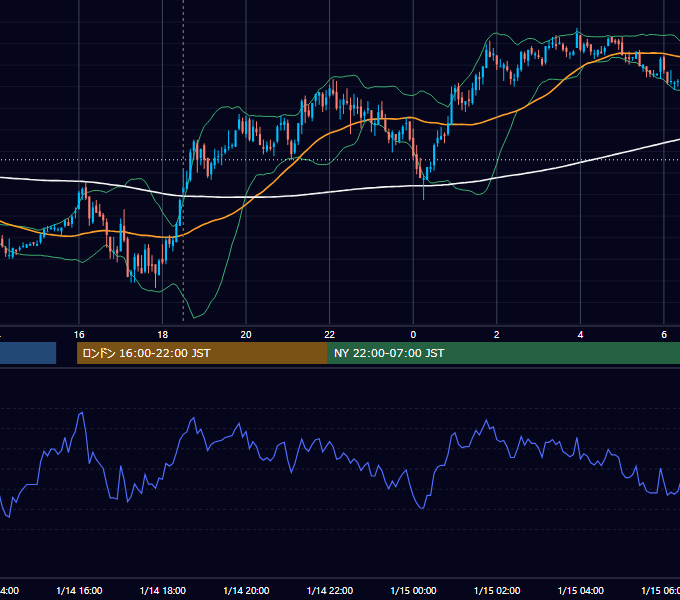
Task: Click the 1/14 18:00 date label
Action: pyautogui.click(x=163, y=591)
